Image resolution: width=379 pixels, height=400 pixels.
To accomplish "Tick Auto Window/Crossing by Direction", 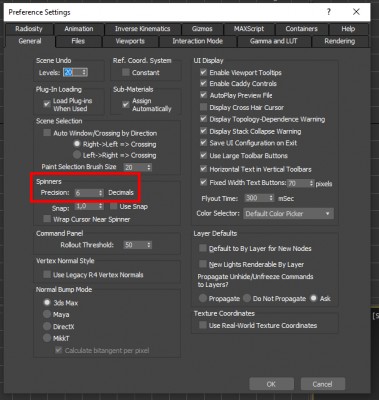I will coord(47,133).
